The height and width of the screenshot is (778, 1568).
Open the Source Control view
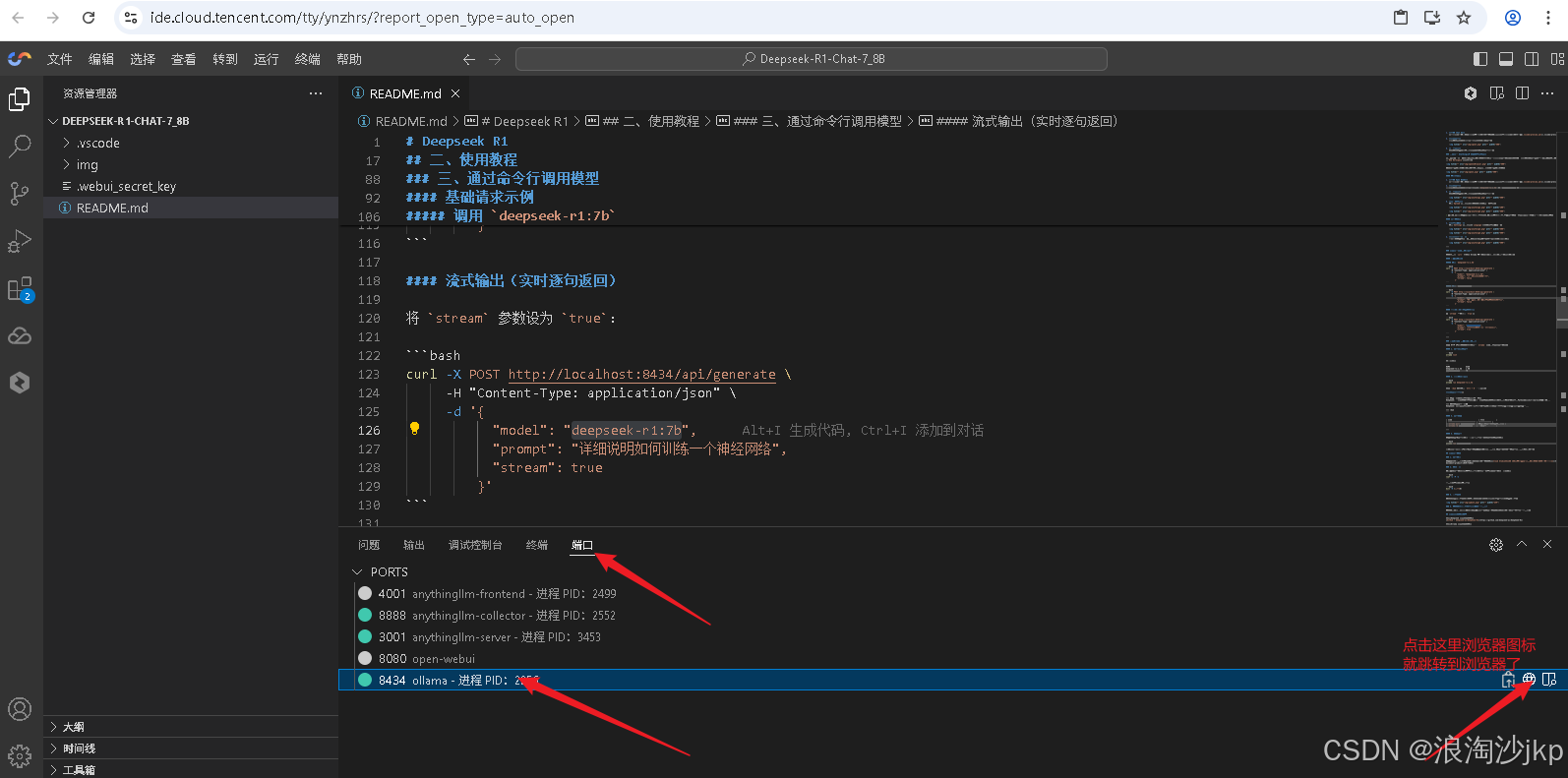[x=20, y=194]
